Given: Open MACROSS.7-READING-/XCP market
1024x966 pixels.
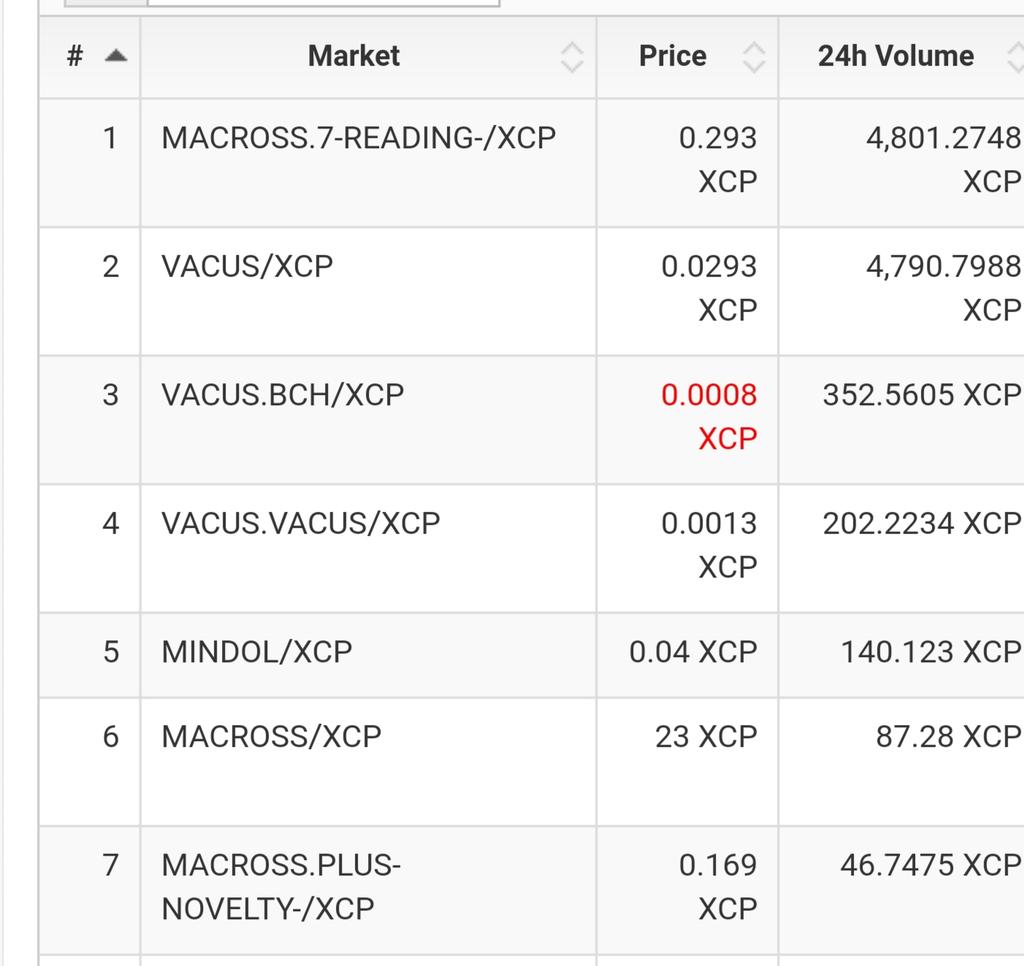Looking at the screenshot, I should pyautogui.click(x=359, y=138).
